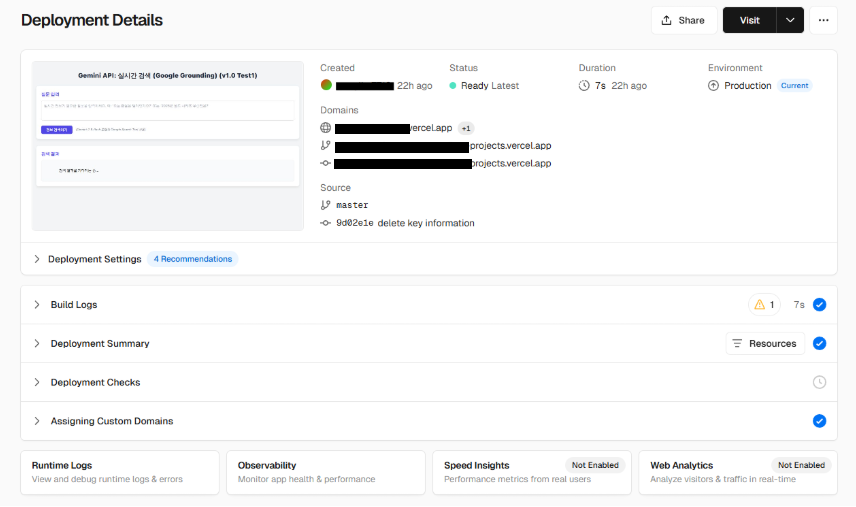Click the commit icon beside the domain link
Screen dimensions: 856x507
pyautogui.click(x=325, y=163)
